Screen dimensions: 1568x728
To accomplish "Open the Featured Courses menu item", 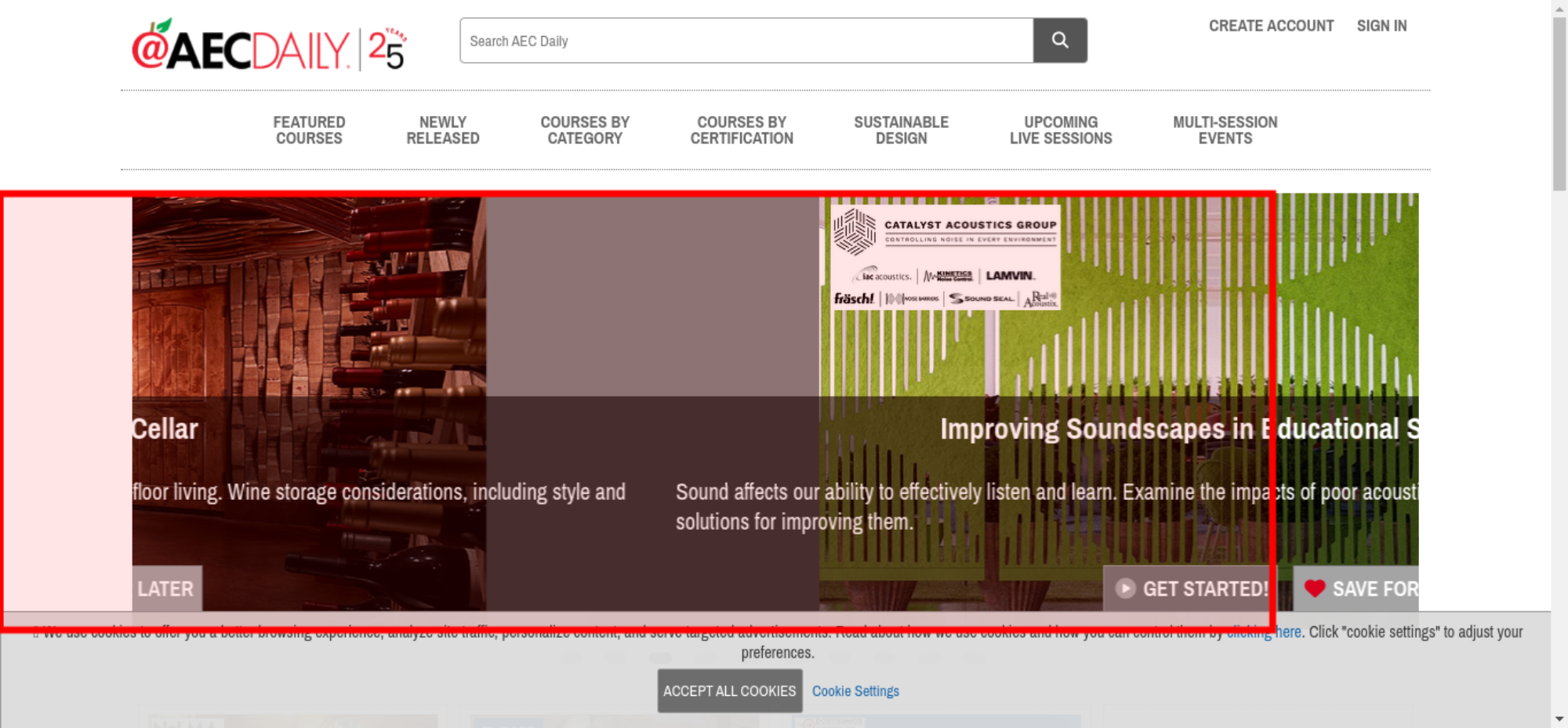I will click(309, 130).
